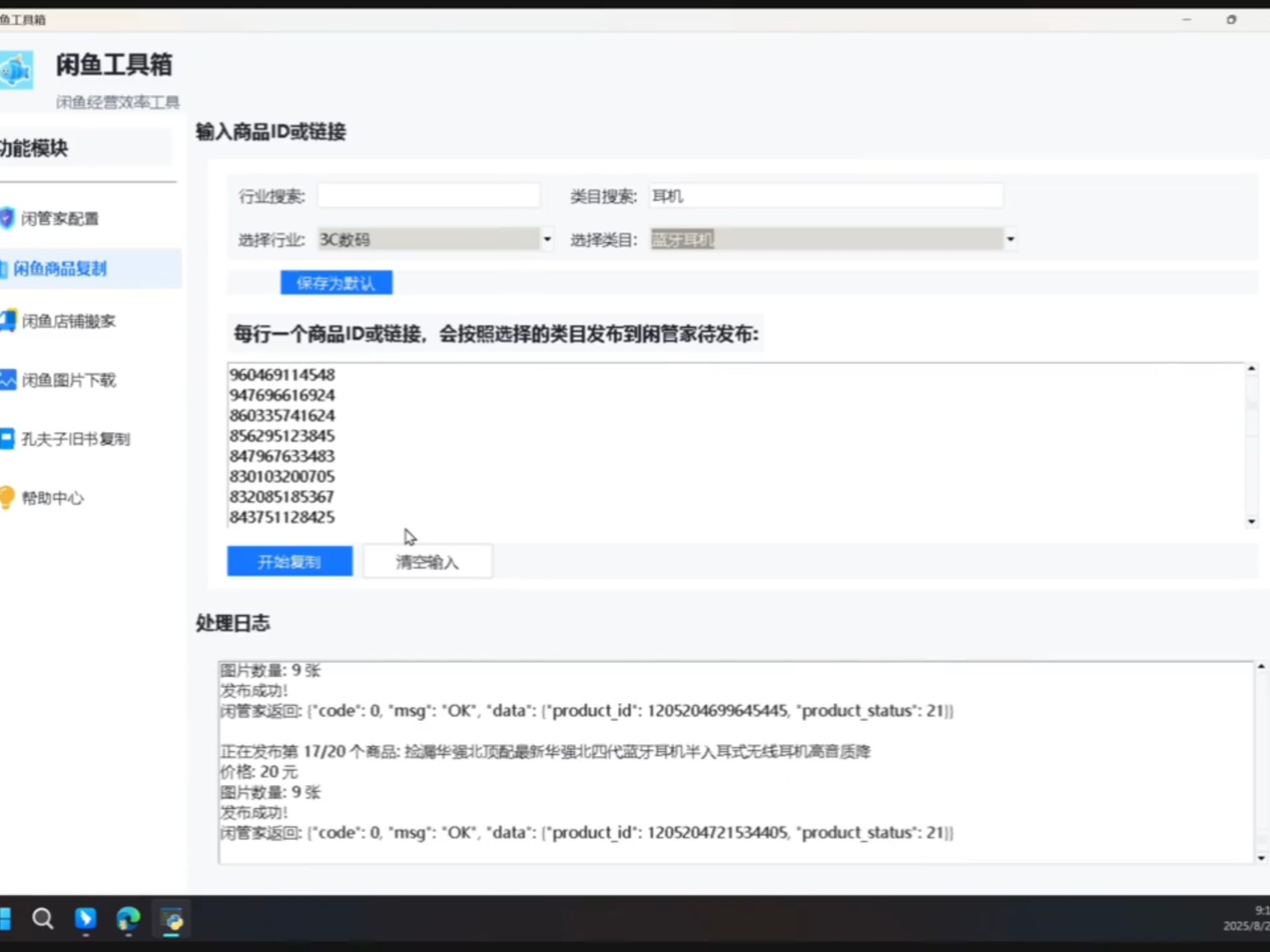Screen dimensions: 1270x952
Task: Click the 处理日志 heading
Action: point(233,623)
